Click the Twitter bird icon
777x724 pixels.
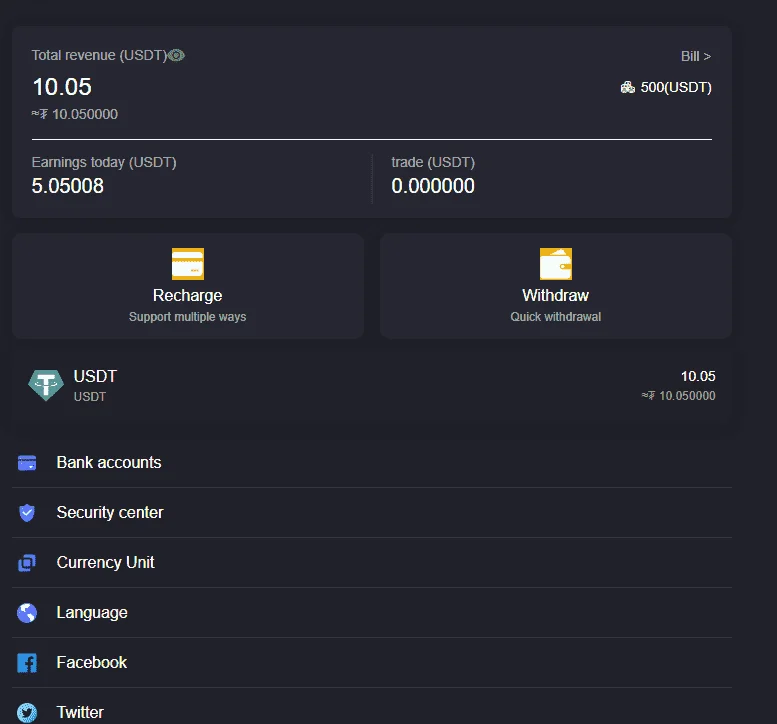pos(27,713)
